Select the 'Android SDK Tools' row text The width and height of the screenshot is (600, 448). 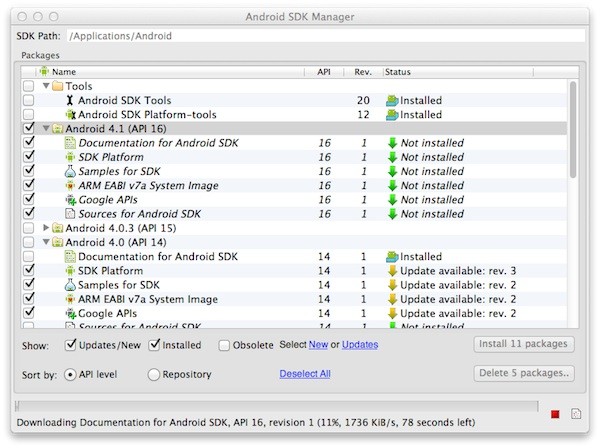125,100
